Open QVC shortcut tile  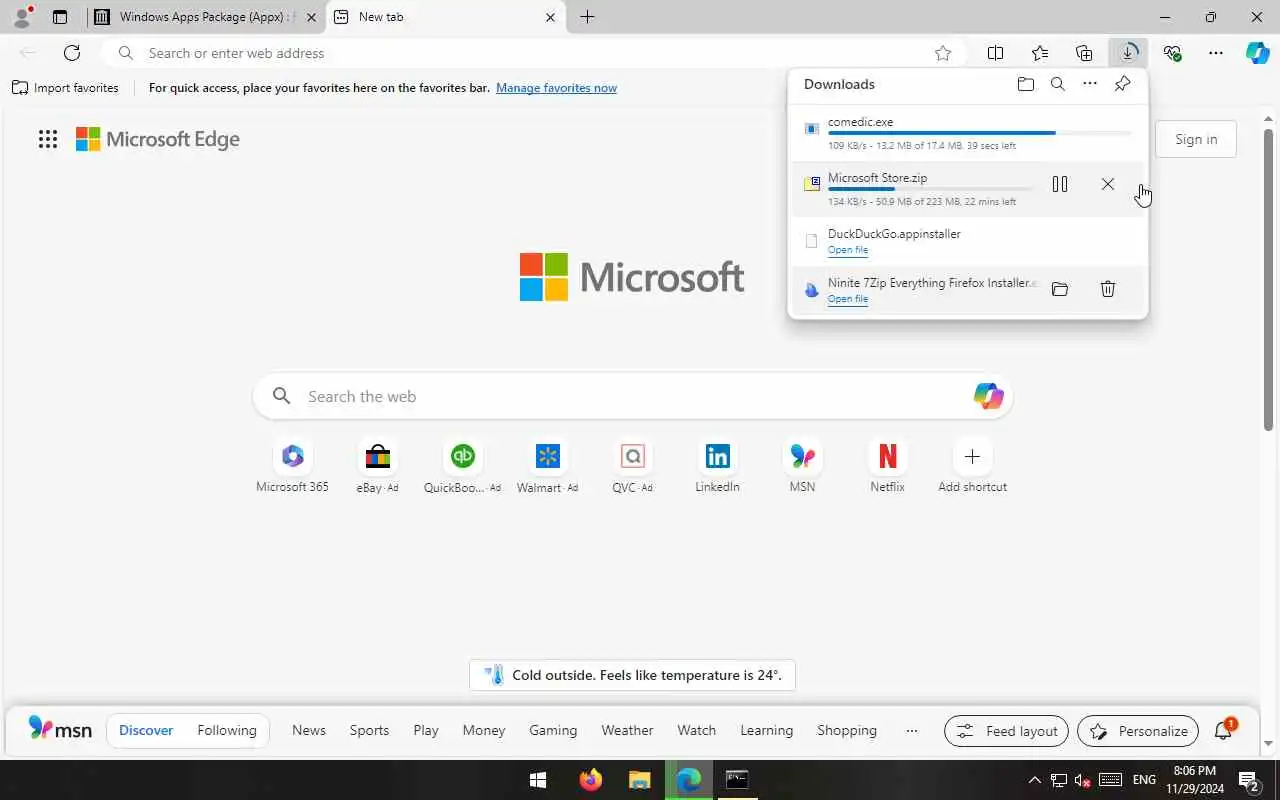[632, 466]
